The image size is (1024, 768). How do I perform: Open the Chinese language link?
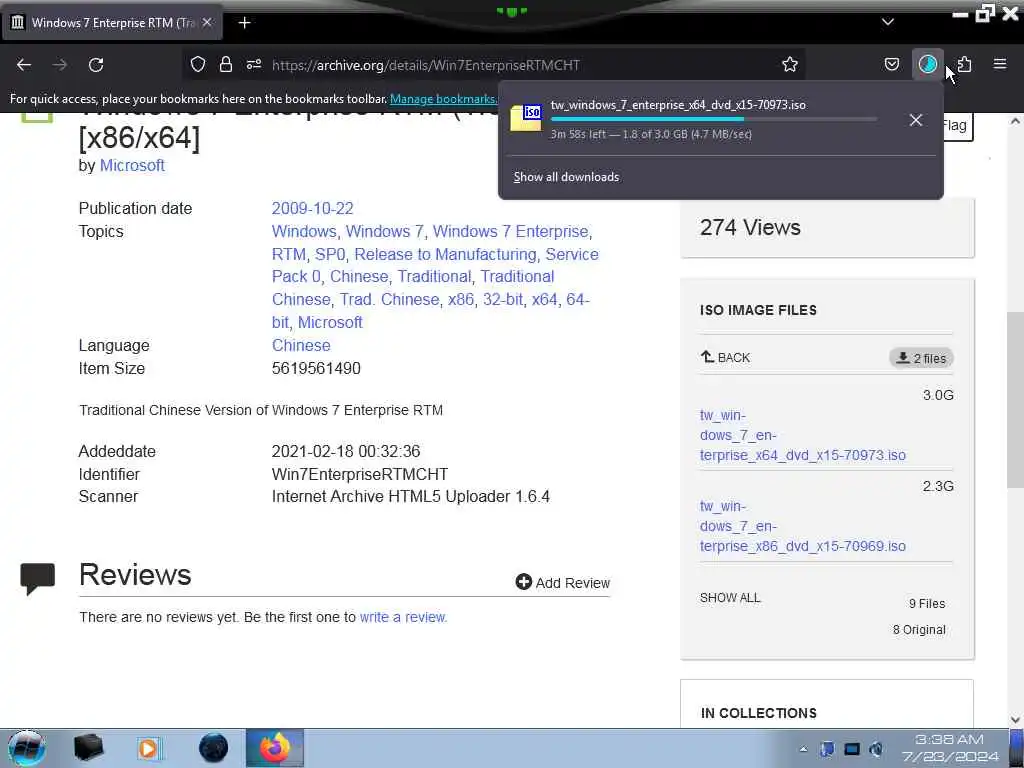(x=301, y=345)
